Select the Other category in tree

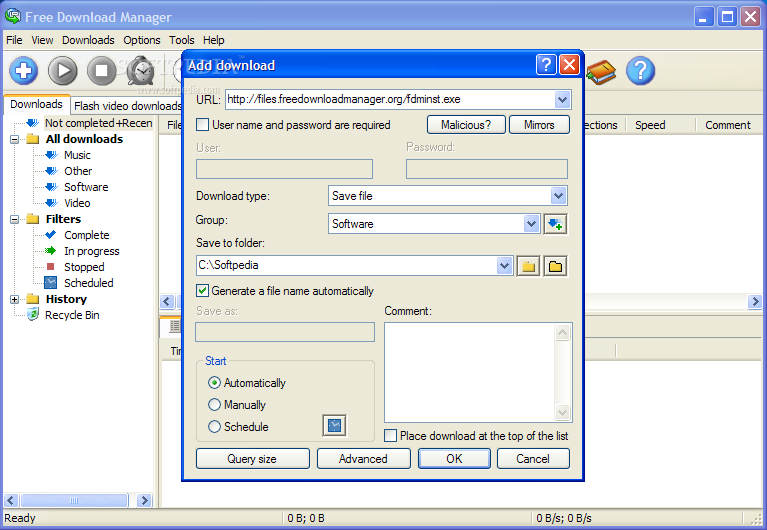point(78,171)
